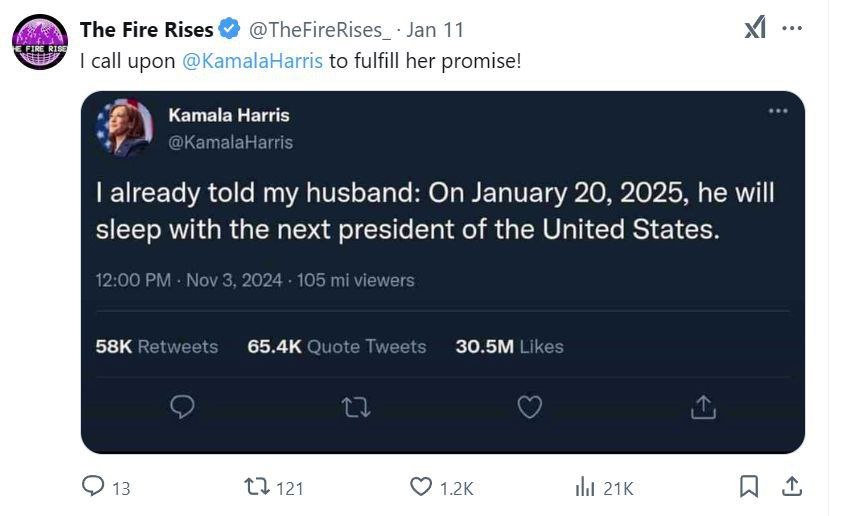Open the outer tweet's more options menu
Screen dimensions: 853x516
[x=792, y=29]
